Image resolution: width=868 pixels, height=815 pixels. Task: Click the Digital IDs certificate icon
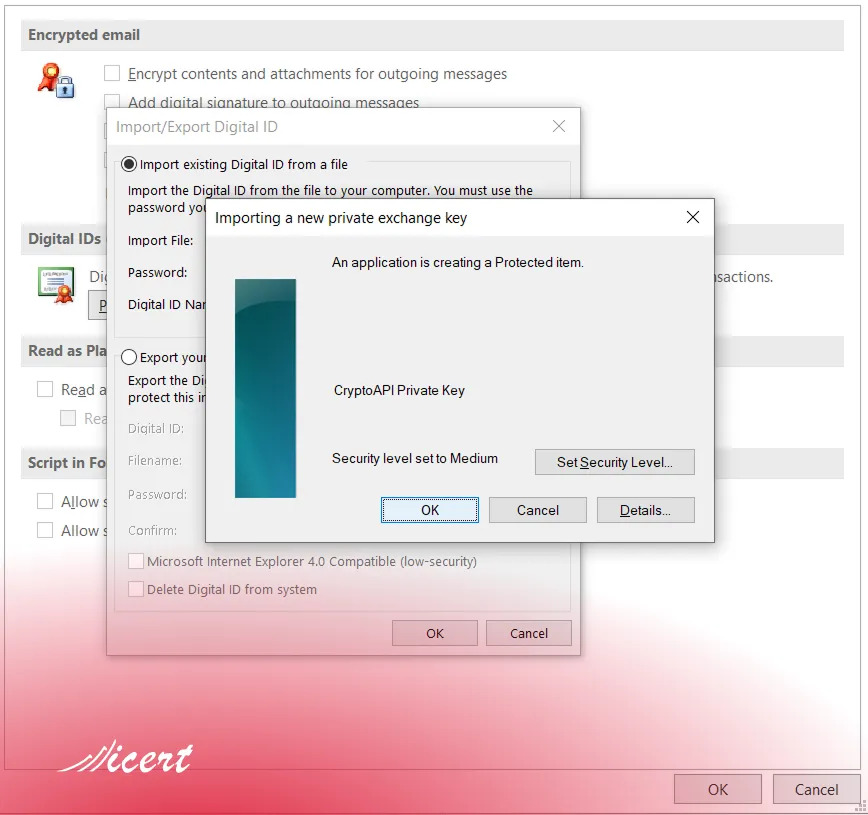pos(56,285)
